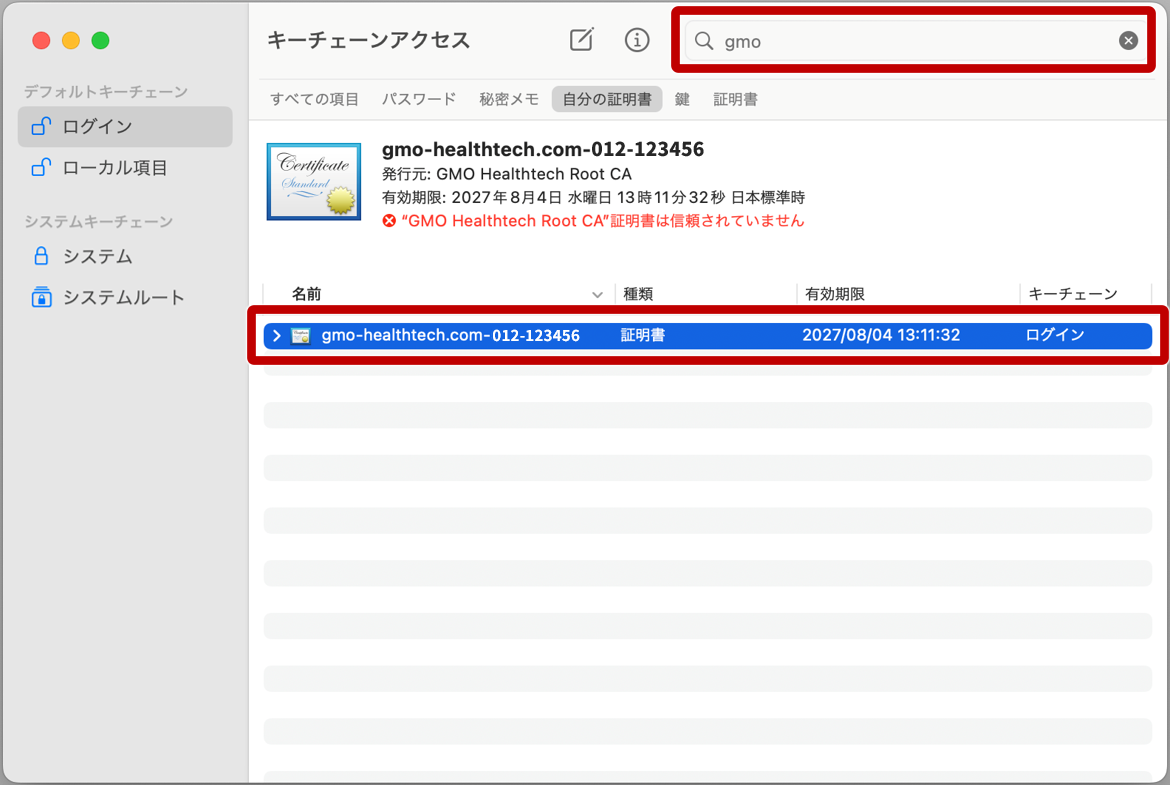Click the ローカル項目 unlocked padlock icon
The image size is (1170, 785).
pyautogui.click(x=41, y=167)
